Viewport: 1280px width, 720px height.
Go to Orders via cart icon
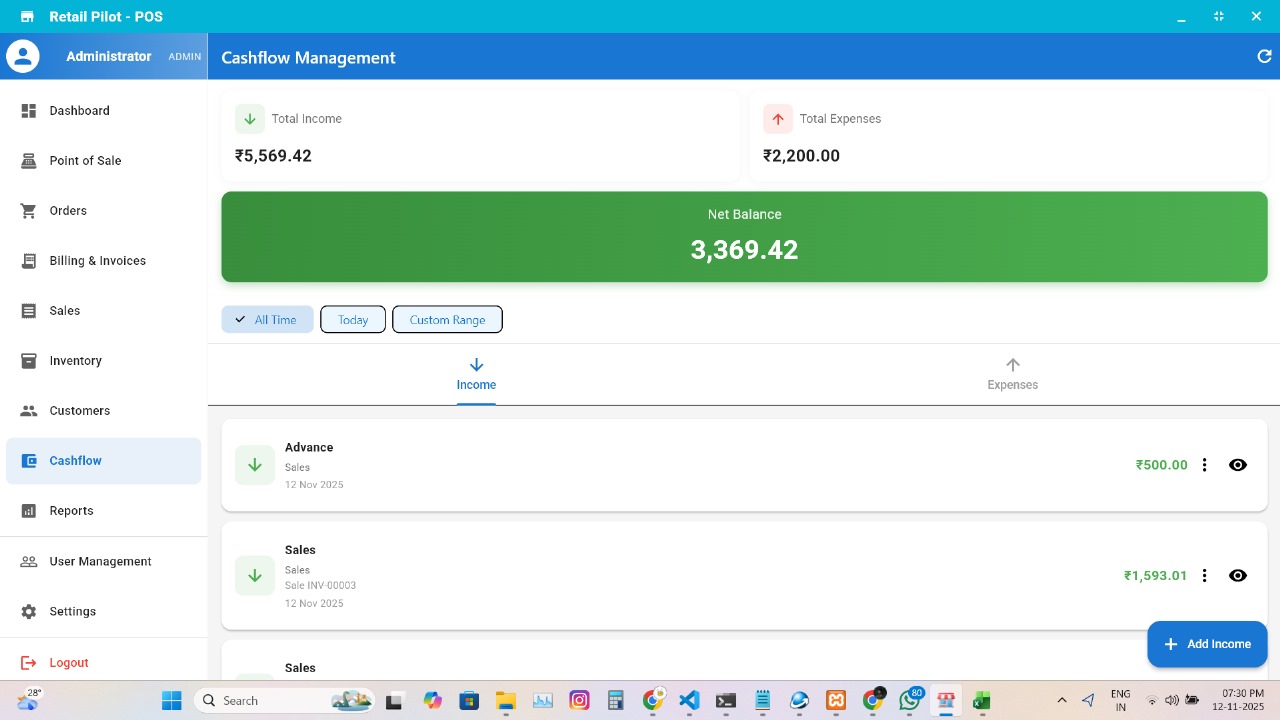[x=29, y=211]
